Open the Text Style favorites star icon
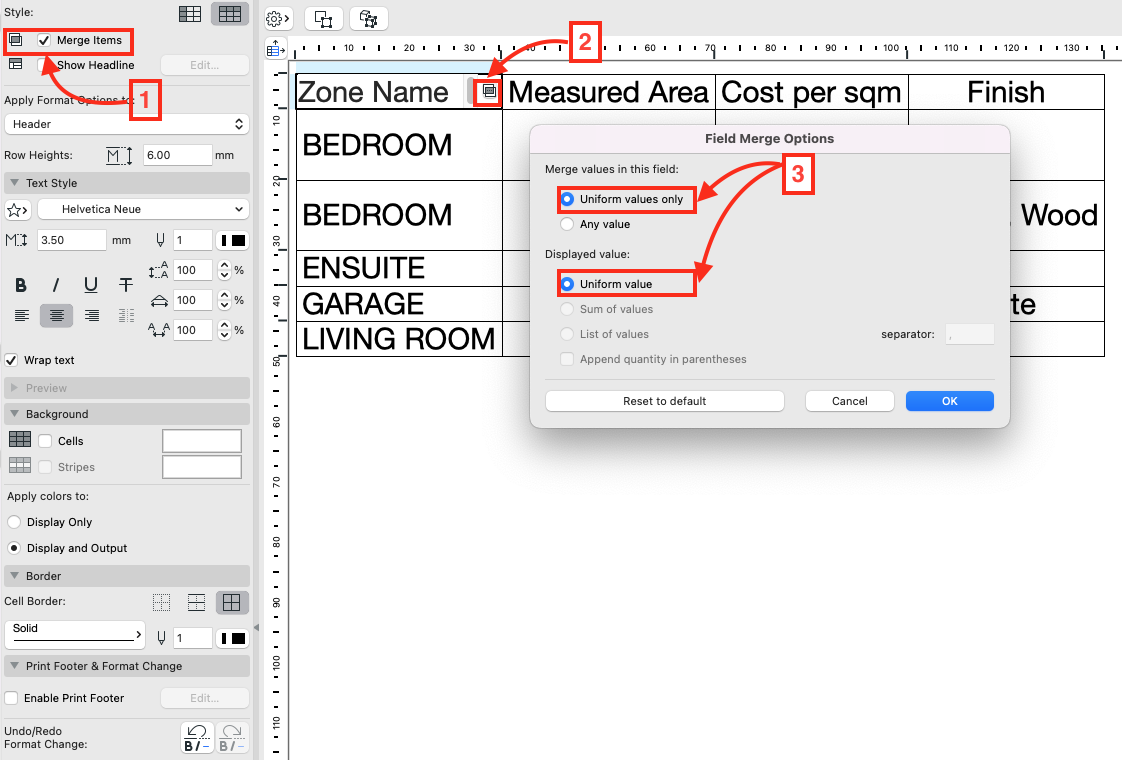Viewport: 1122px width, 760px height. click(20, 209)
